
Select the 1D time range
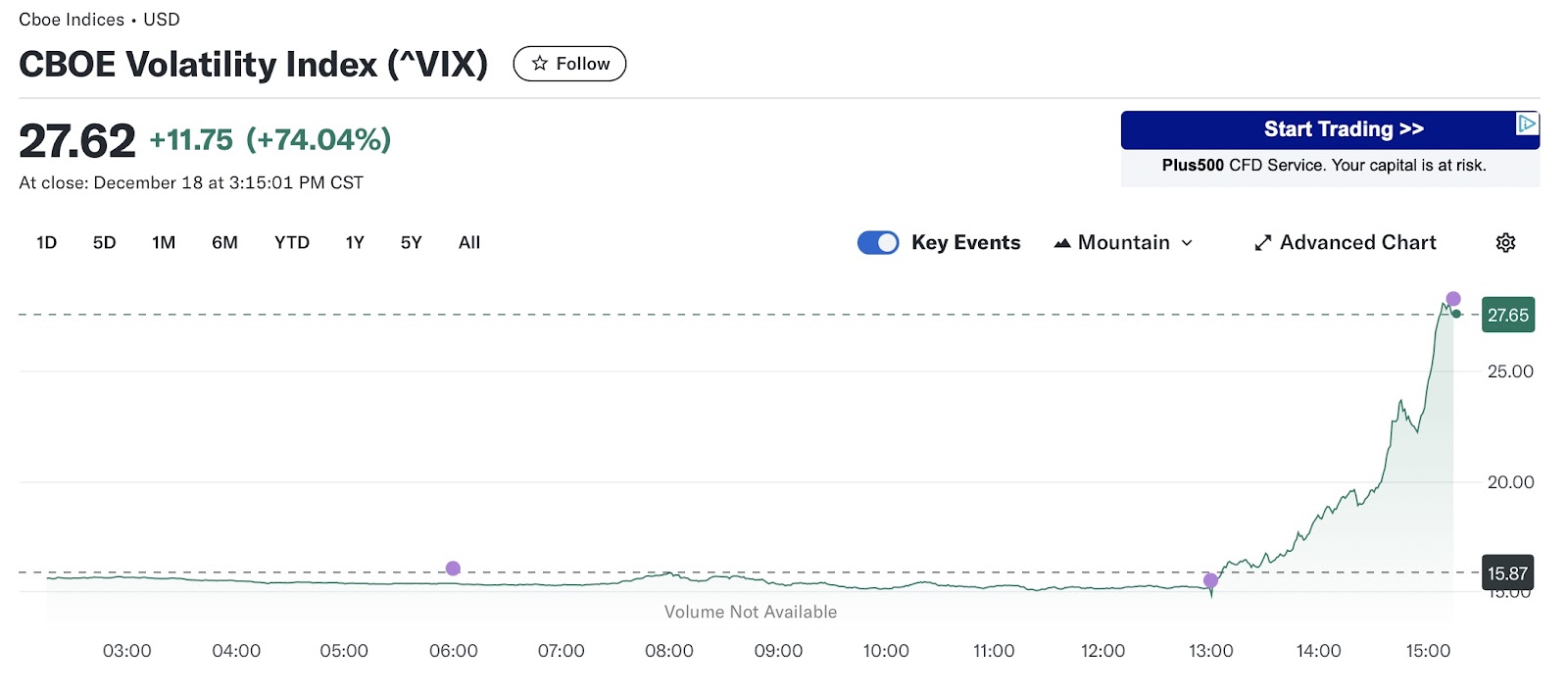46,243
